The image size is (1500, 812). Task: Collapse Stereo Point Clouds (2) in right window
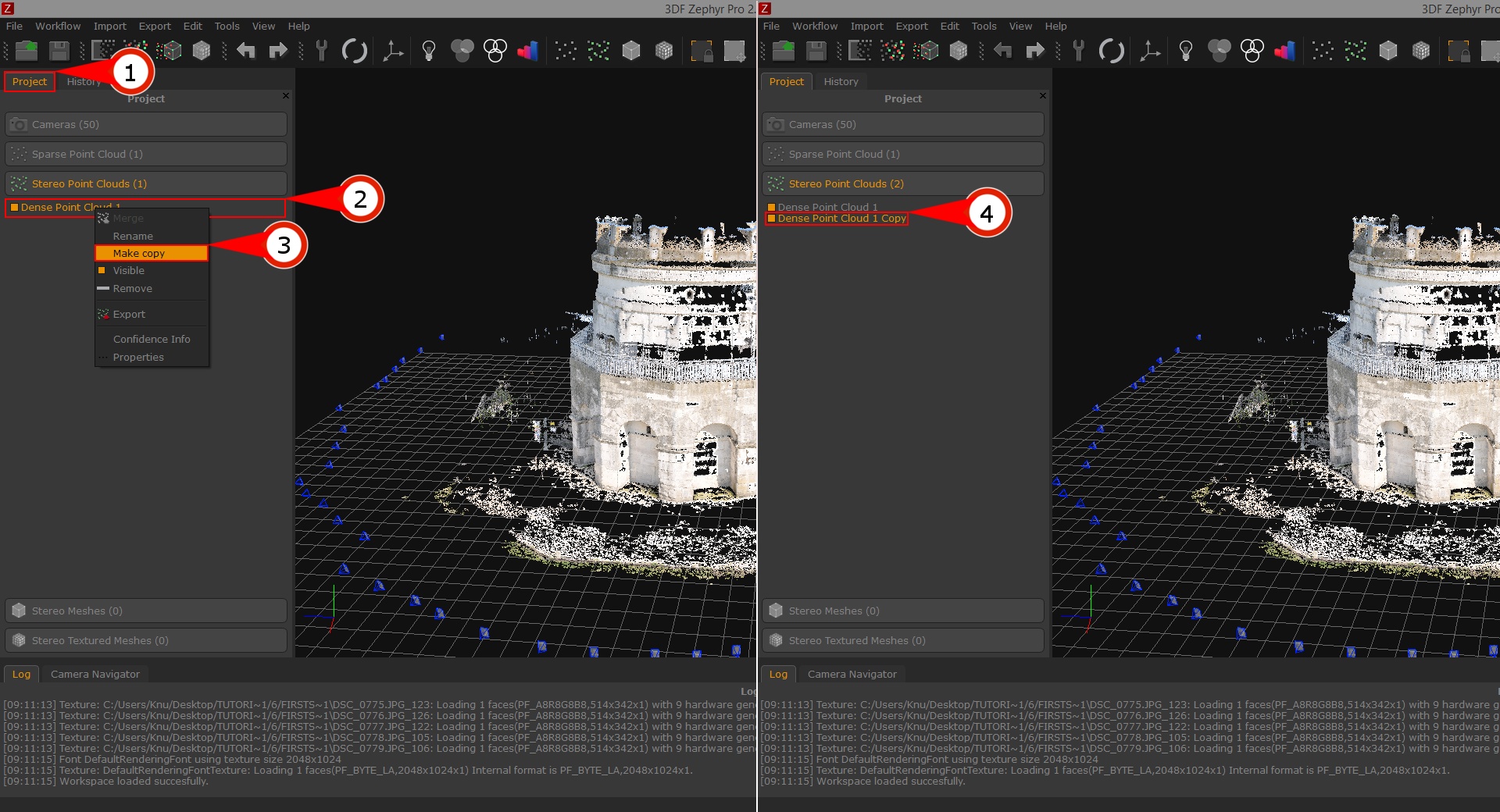[903, 183]
